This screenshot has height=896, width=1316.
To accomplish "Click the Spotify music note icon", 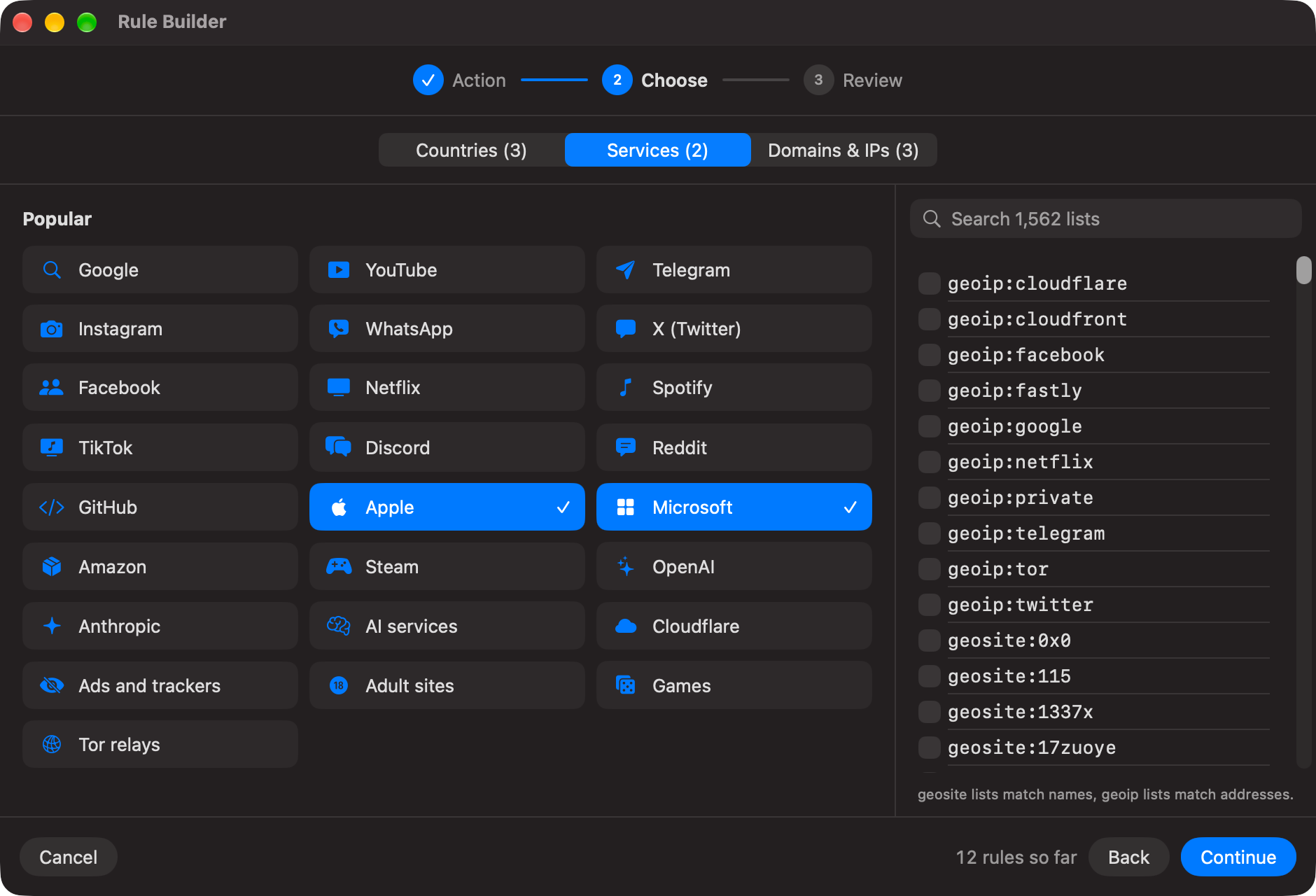I will point(625,388).
